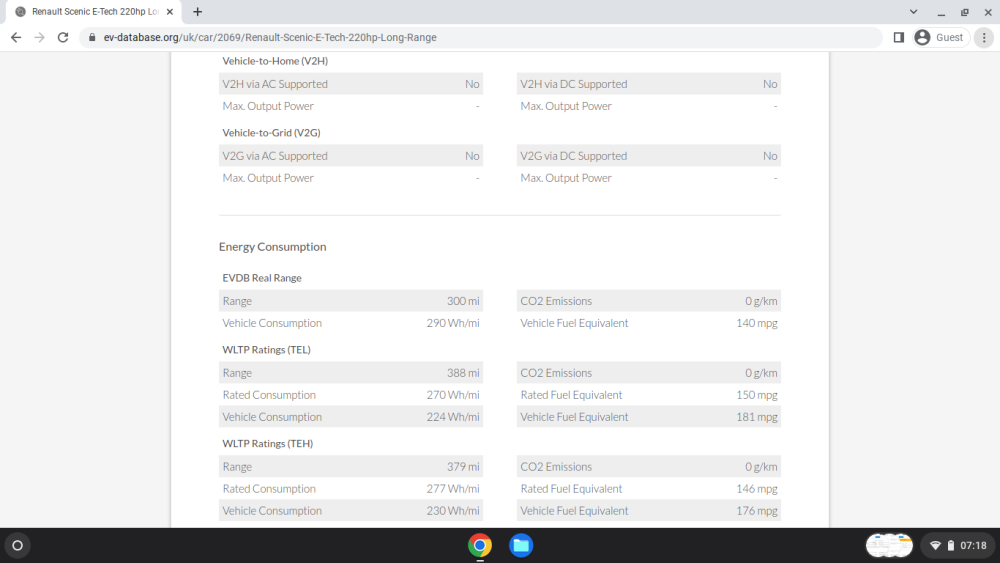This screenshot has width=1000, height=563.
Task: Click the '150 mpg' rated fuel equivalent
Action: (x=756, y=395)
